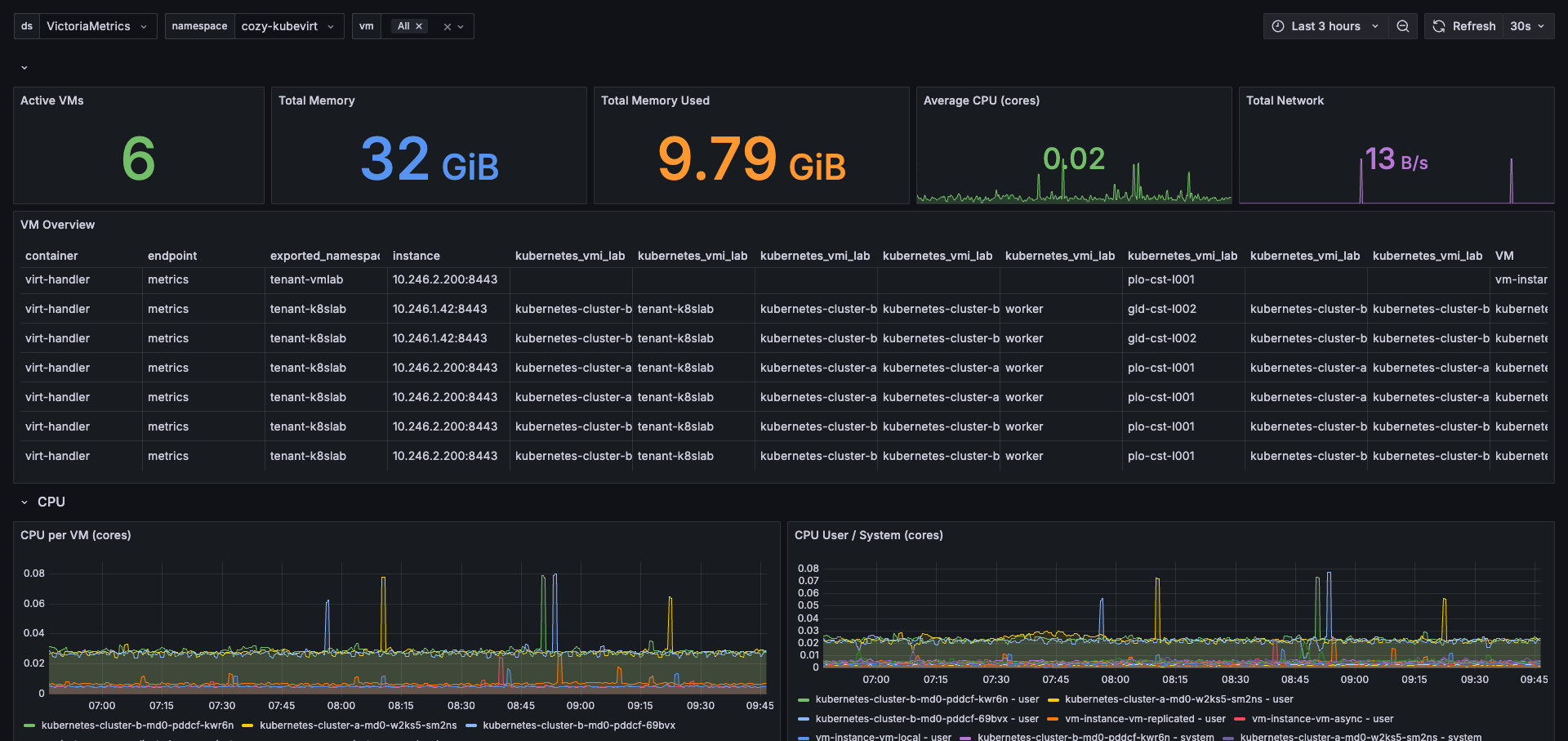This screenshot has height=741, width=1568.
Task: Sort table by VM column header
Action: point(1504,256)
